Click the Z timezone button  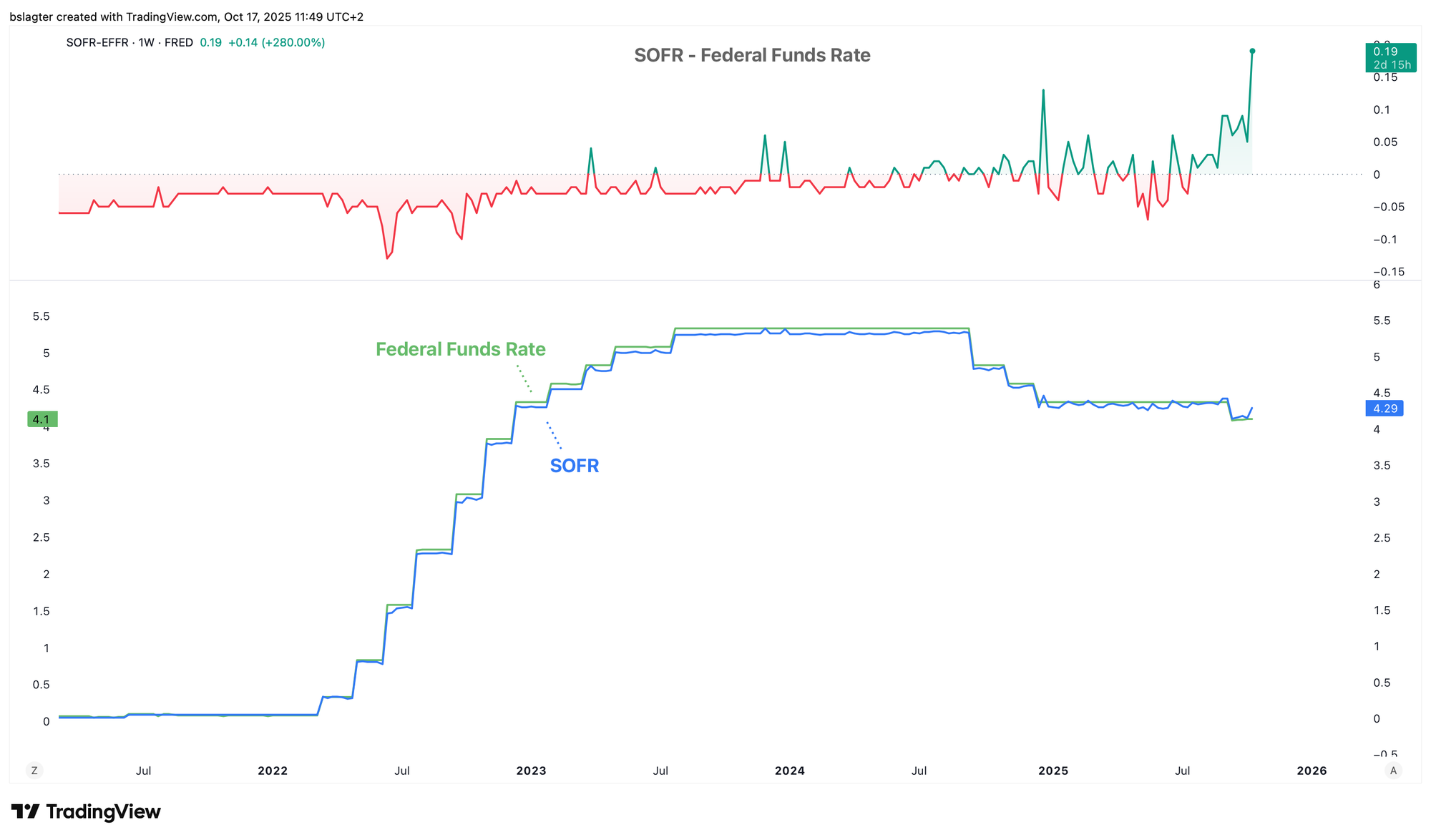34,771
